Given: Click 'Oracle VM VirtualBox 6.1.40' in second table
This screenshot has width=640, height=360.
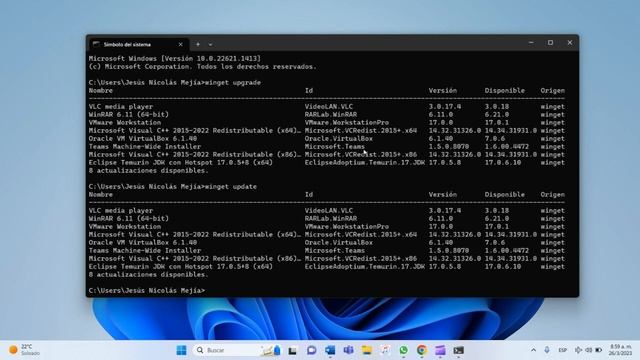Looking at the screenshot, I should point(142,242).
